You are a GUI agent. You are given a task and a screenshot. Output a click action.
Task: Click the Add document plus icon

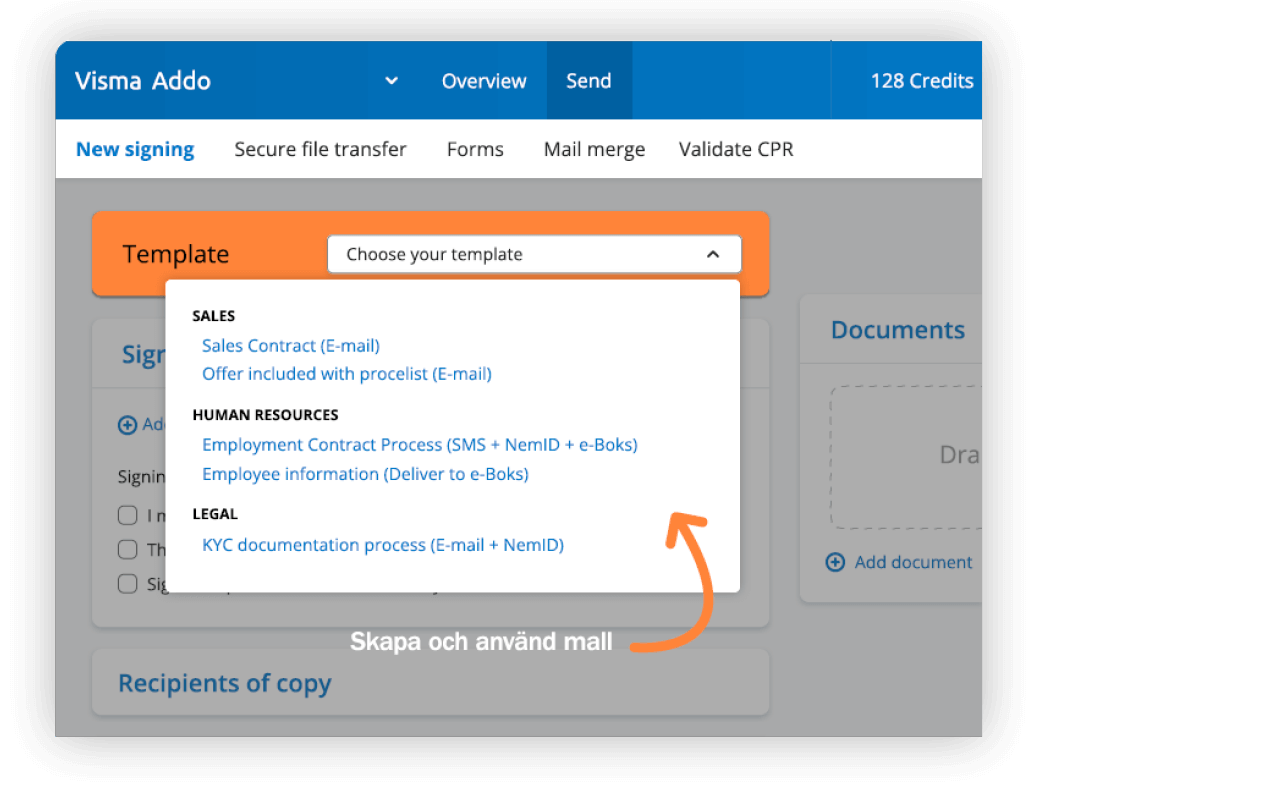pyautogui.click(x=835, y=562)
